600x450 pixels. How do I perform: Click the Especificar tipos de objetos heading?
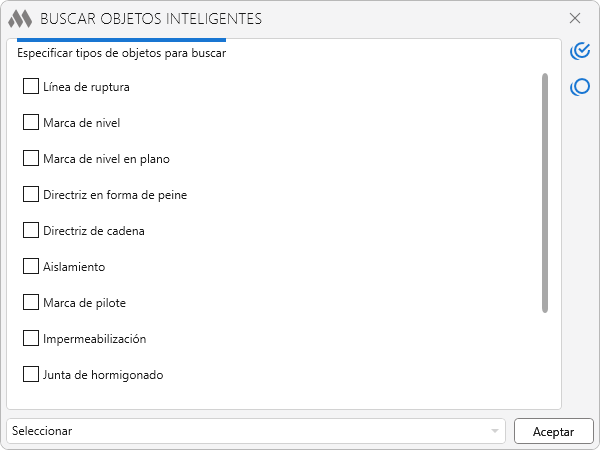[x=121, y=53]
